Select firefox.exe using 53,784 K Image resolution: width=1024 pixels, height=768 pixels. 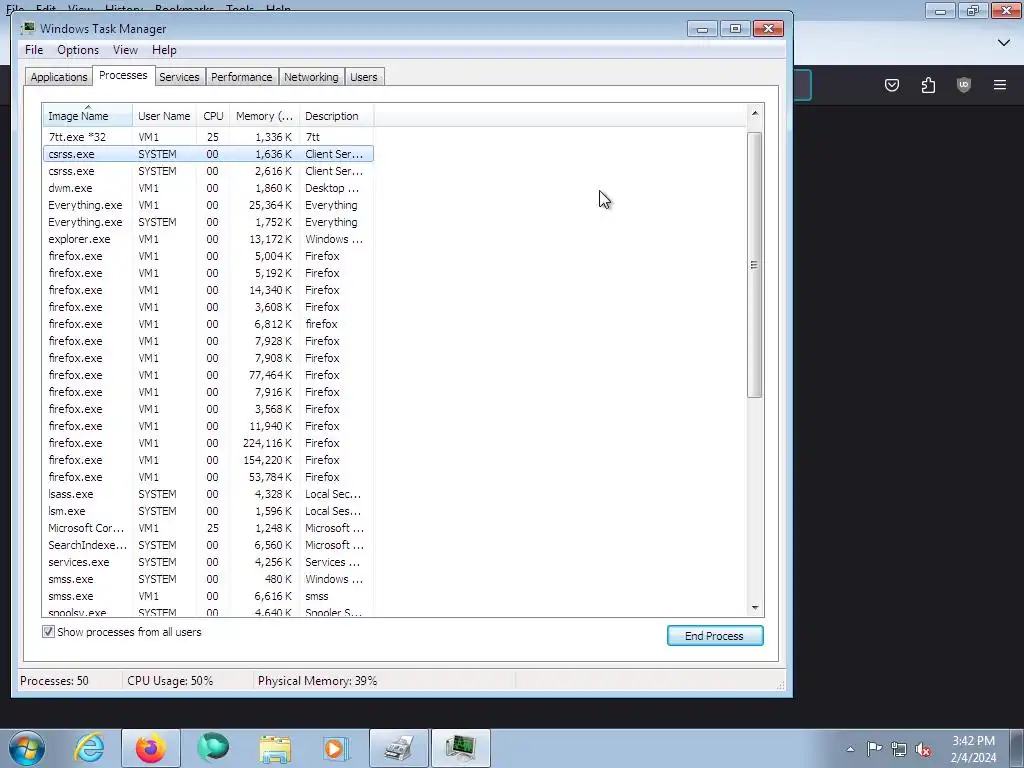pyautogui.click(x=208, y=477)
